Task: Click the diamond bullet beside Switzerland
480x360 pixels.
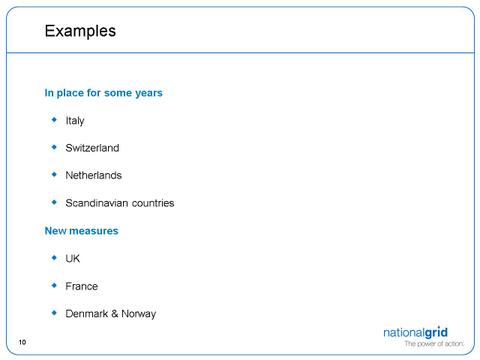Action: [x=54, y=147]
